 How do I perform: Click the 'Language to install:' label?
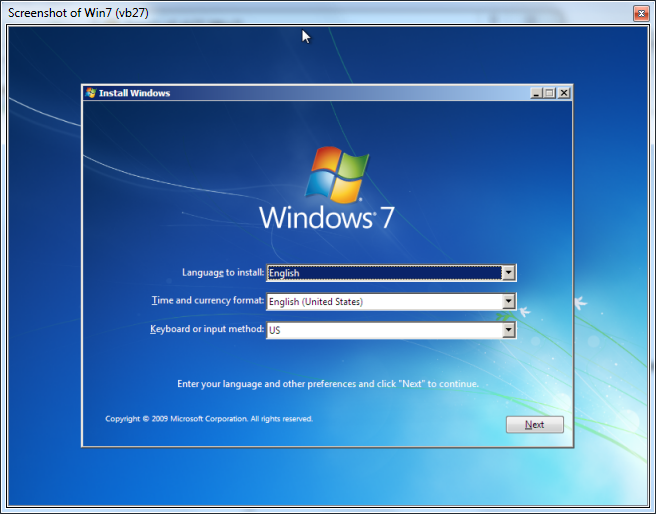pos(223,273)
